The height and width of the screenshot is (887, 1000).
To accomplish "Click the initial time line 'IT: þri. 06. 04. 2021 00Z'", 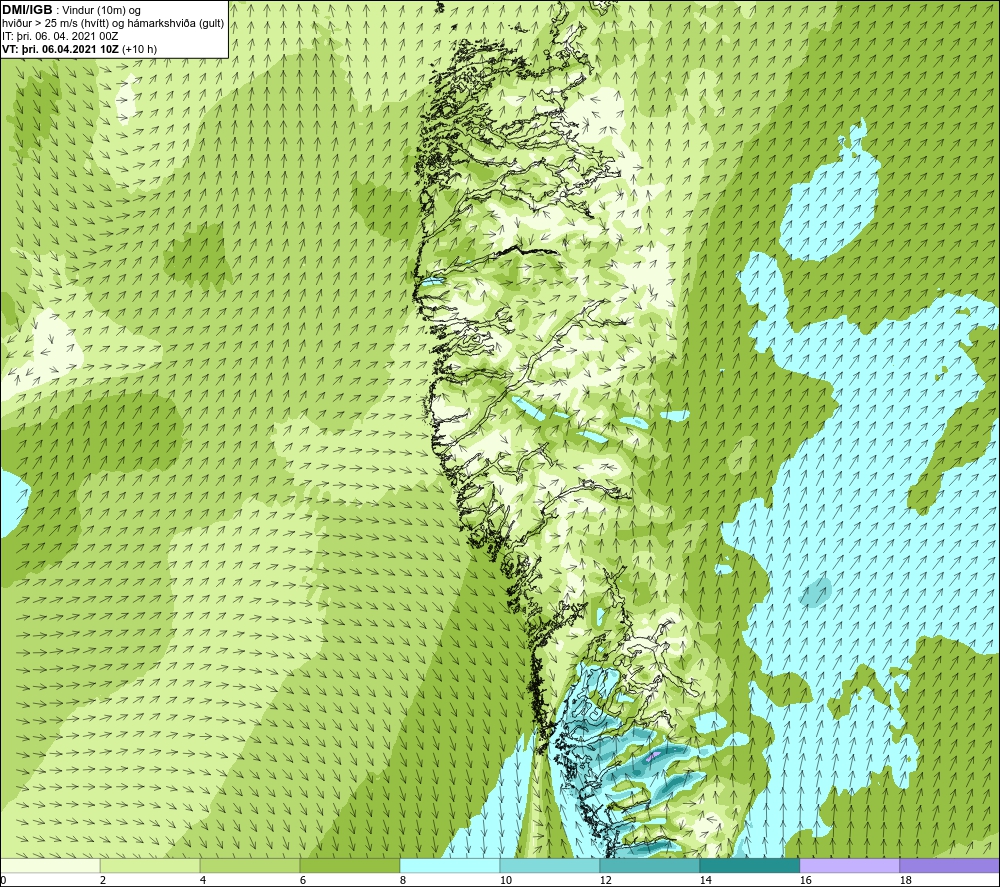I will tap(60, 36).
